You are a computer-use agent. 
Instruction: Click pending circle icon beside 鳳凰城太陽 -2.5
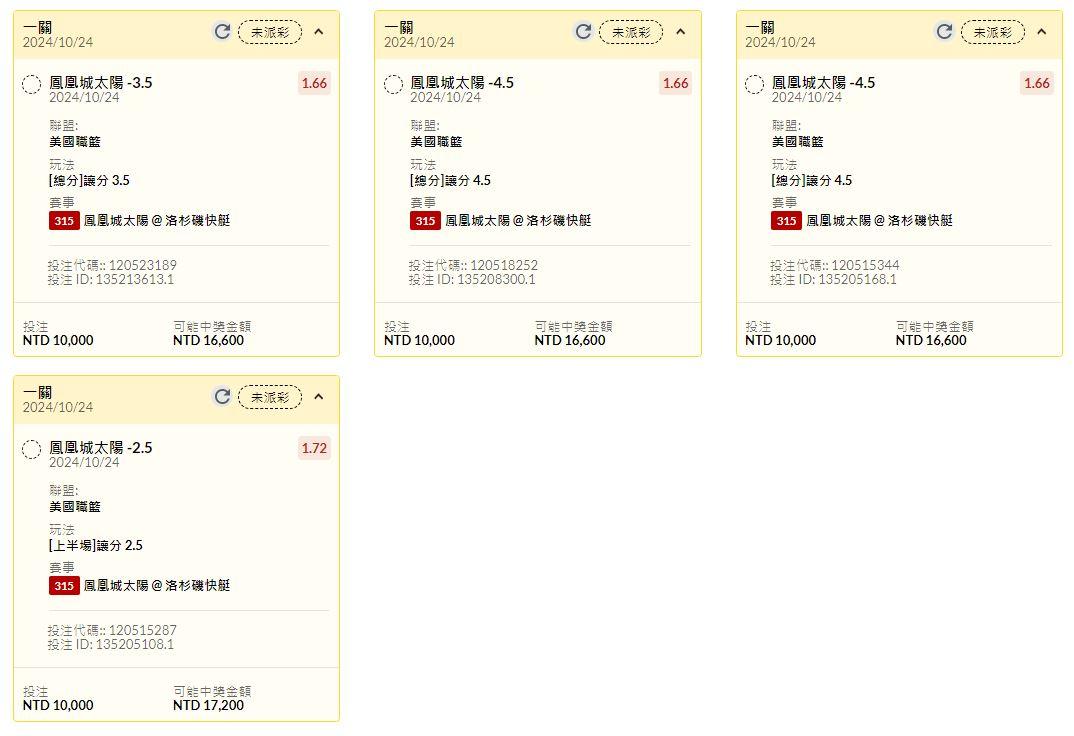32,449
